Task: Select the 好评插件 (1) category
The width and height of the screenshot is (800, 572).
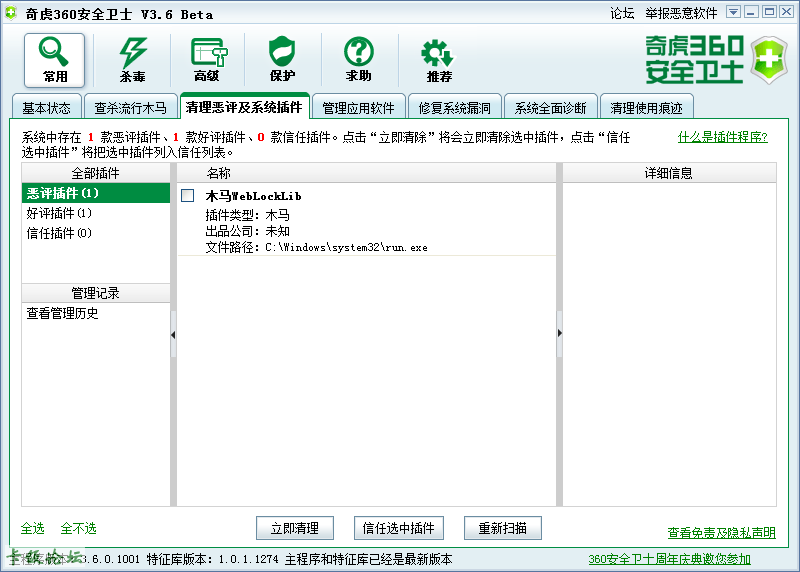Action: (x=96, y=213)
